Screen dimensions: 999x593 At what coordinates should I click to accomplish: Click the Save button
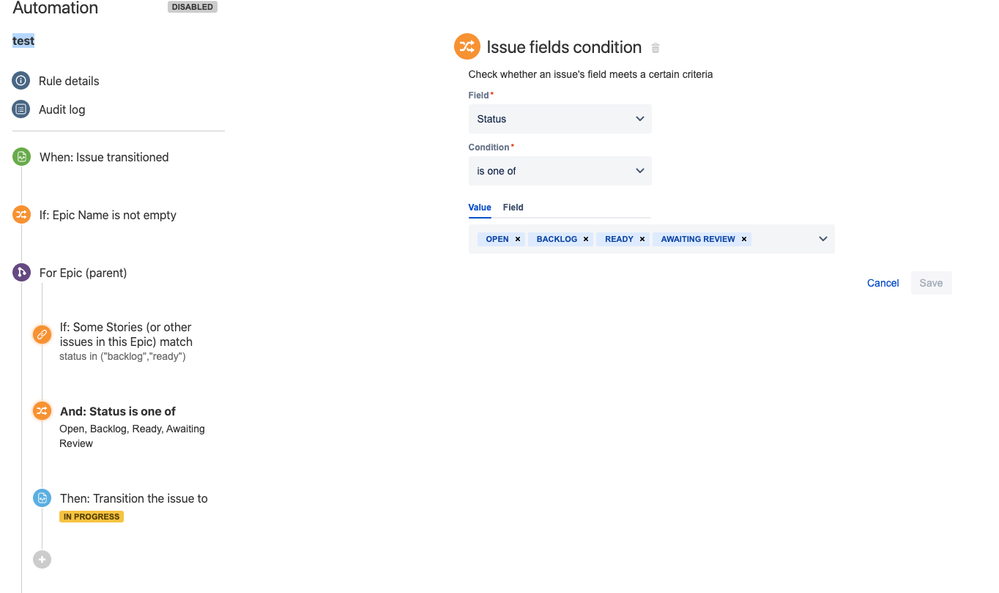[x=931, y=283]
